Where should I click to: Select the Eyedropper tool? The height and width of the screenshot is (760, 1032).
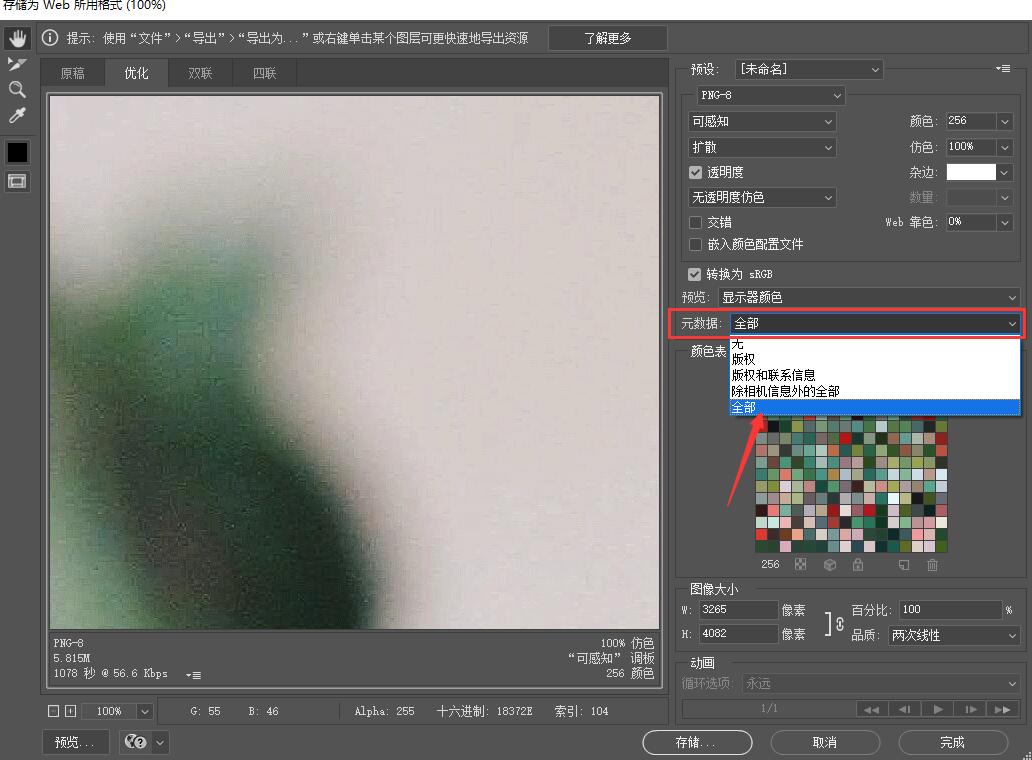coord(17,116)
